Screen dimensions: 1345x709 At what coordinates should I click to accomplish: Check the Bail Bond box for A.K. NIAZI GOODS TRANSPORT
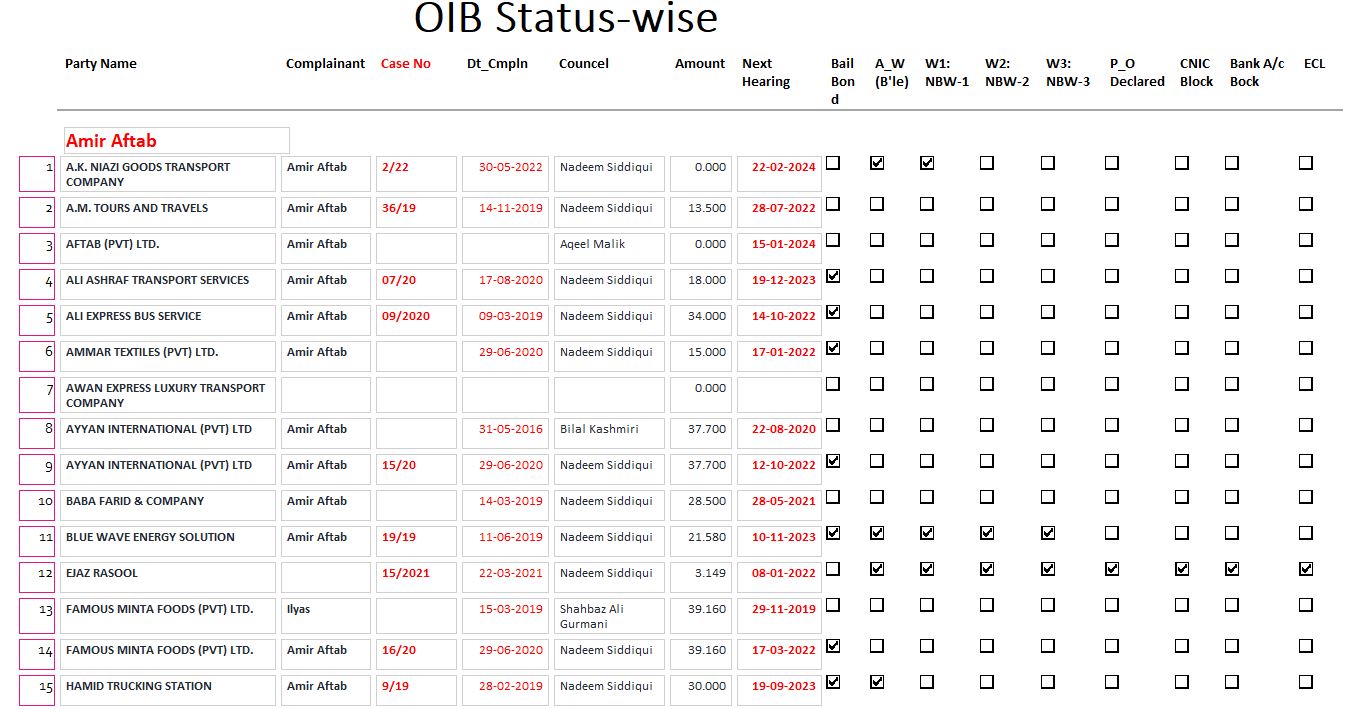pos(833,162)
